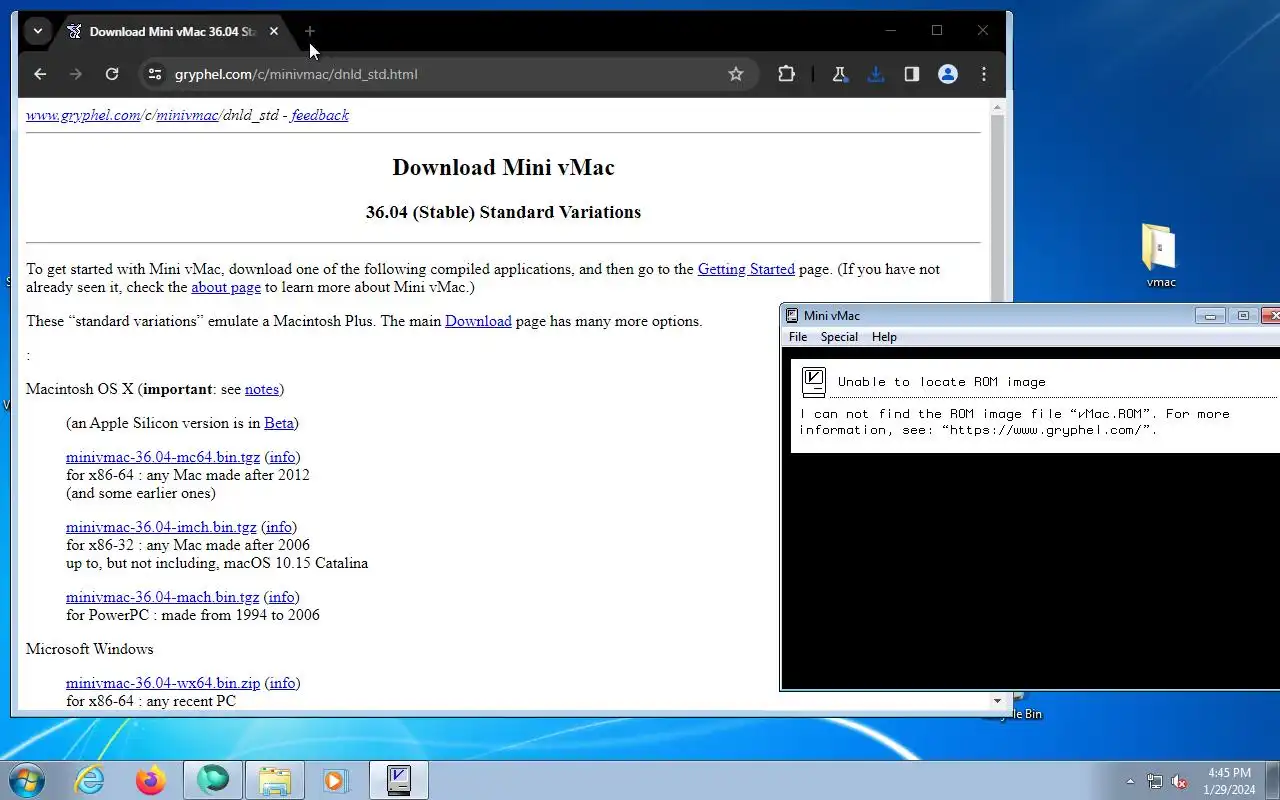This screenshot has height=800, width=1280.
Task: Open minivmac breadcrumb link
Action: (x=187, y=115)
